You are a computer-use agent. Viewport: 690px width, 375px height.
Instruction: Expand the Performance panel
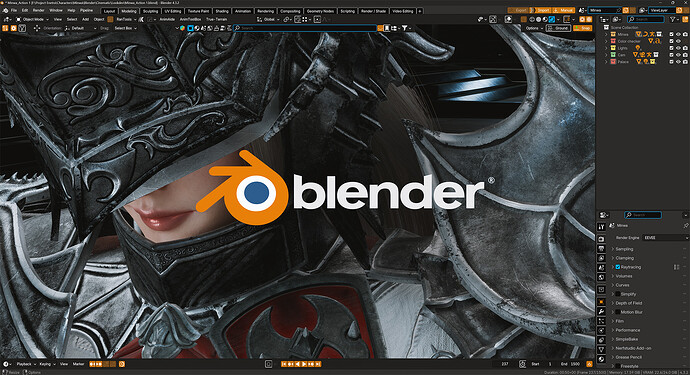point(628,330)
